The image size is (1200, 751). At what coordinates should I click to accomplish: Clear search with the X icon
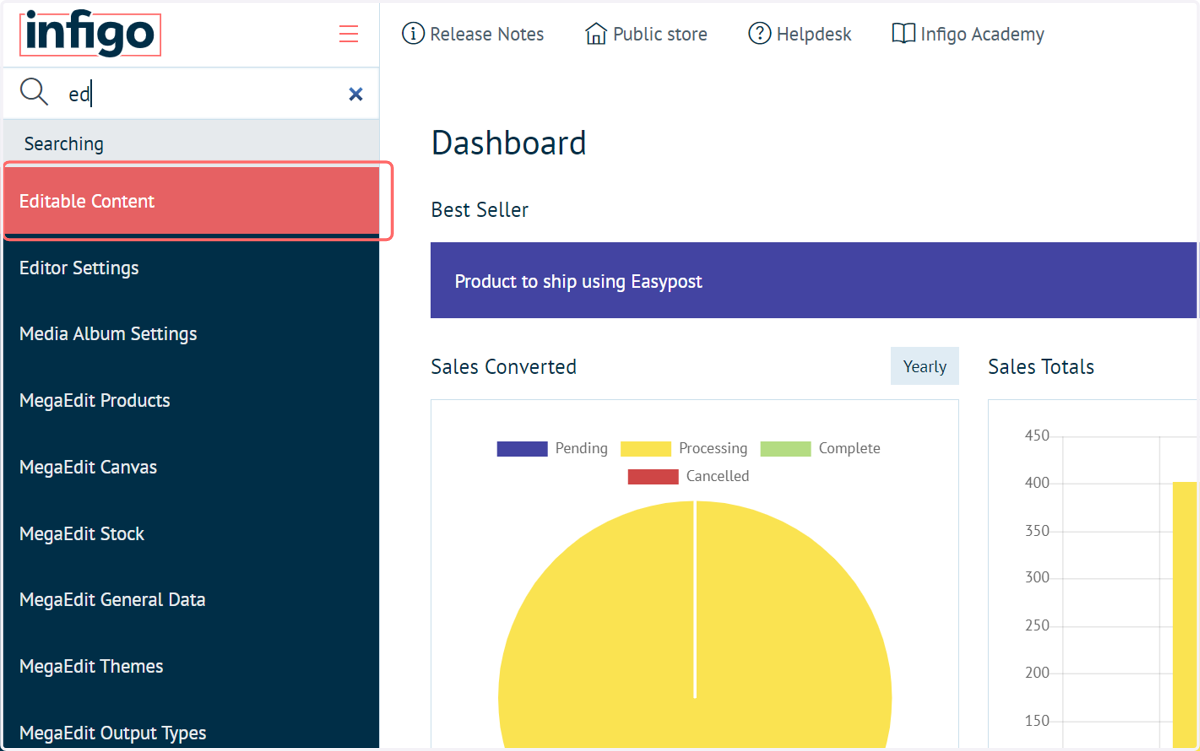click(x=355, y=94)
